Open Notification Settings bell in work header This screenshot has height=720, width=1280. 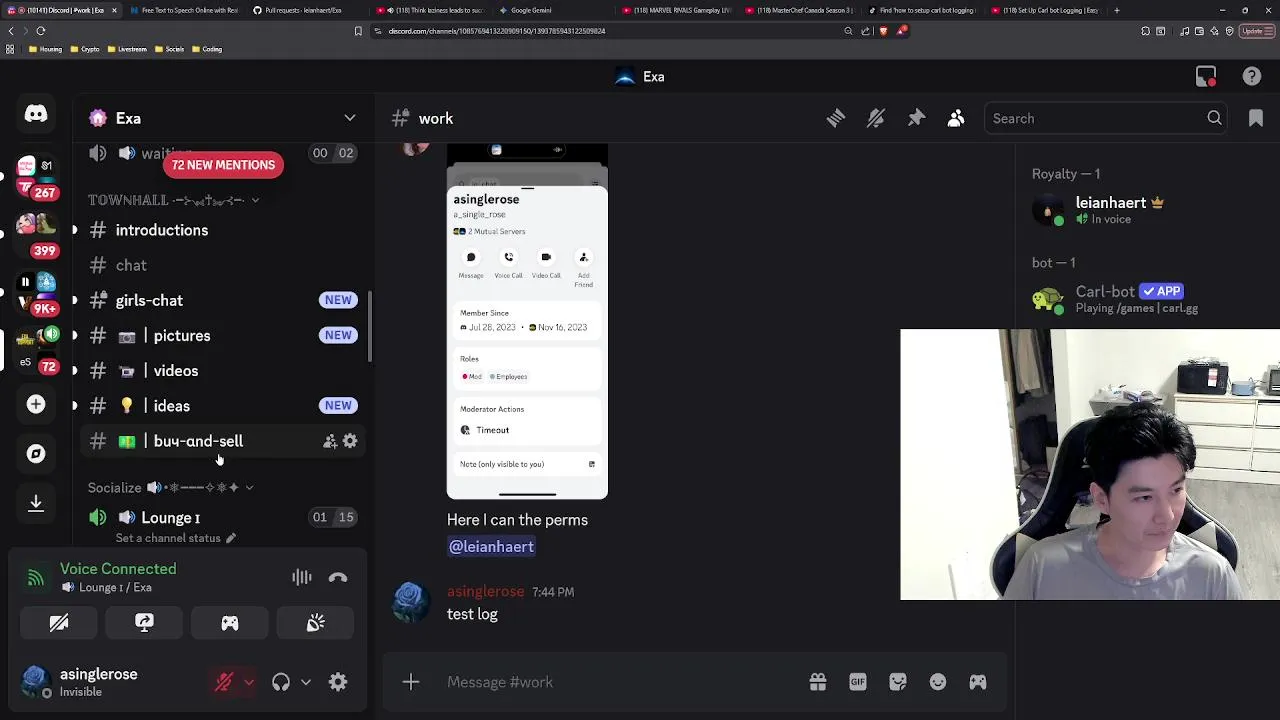click(876, 118)
